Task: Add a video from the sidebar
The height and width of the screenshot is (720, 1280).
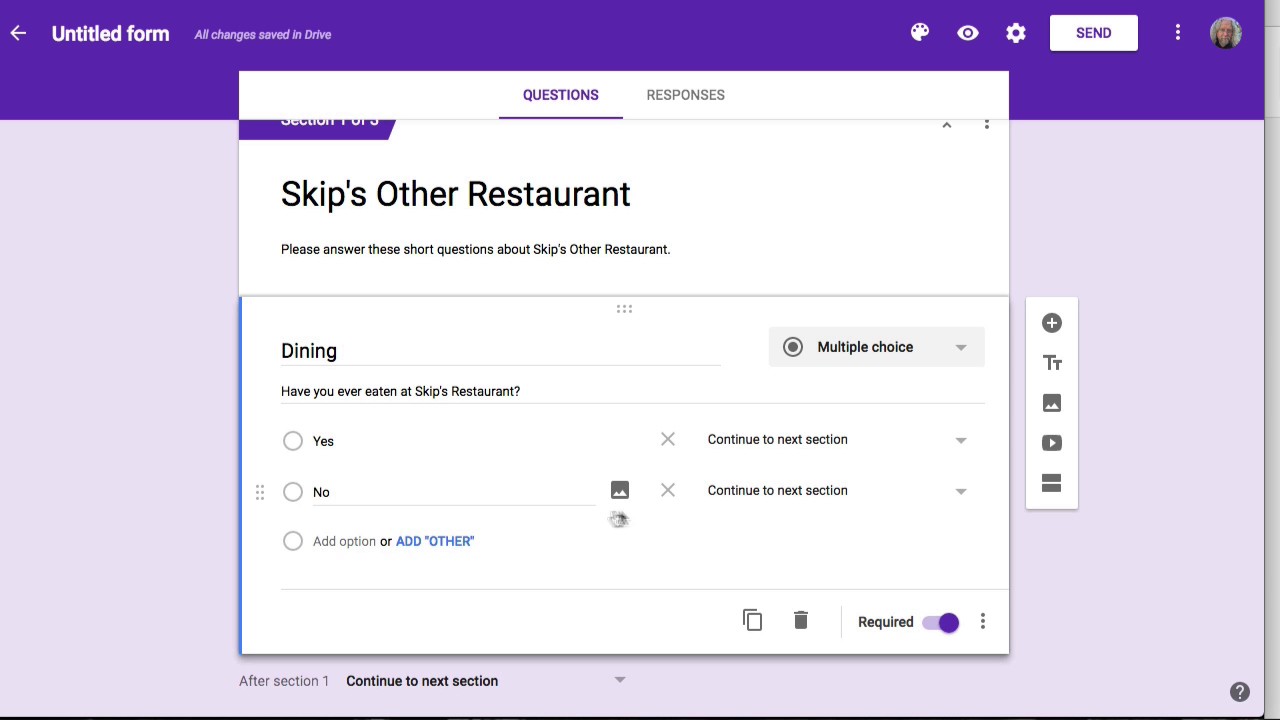Action: [x=1052, y=443]
